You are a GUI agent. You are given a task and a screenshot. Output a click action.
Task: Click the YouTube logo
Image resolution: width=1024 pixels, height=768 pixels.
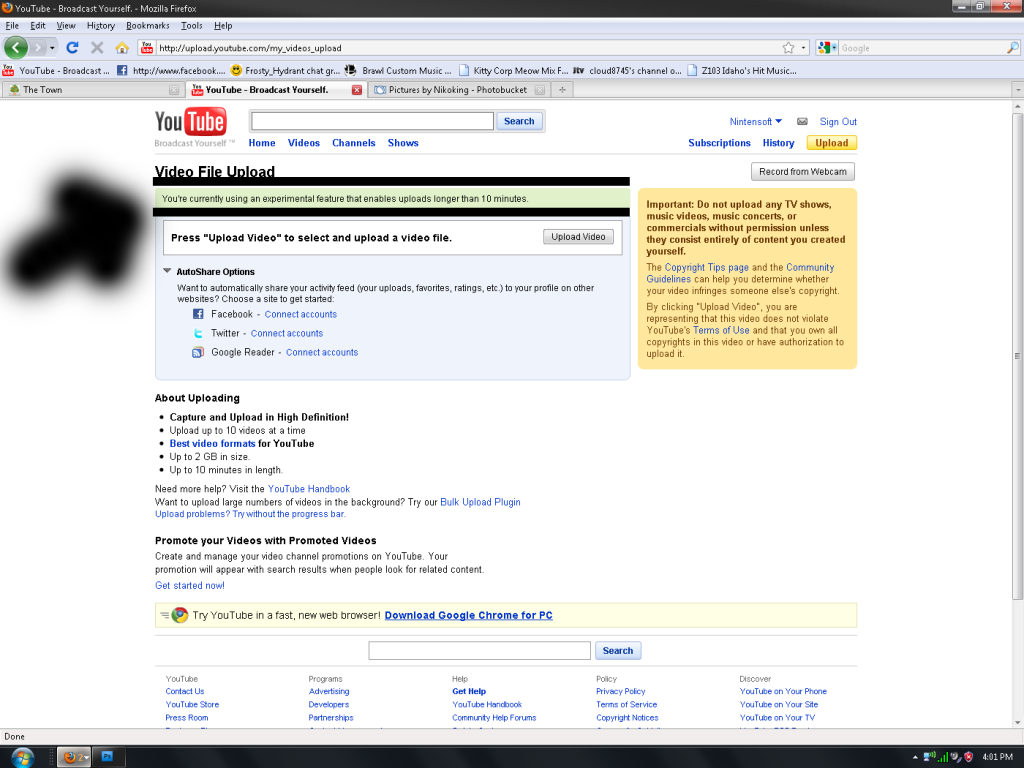pyautogui.click(x=190, y=122)
